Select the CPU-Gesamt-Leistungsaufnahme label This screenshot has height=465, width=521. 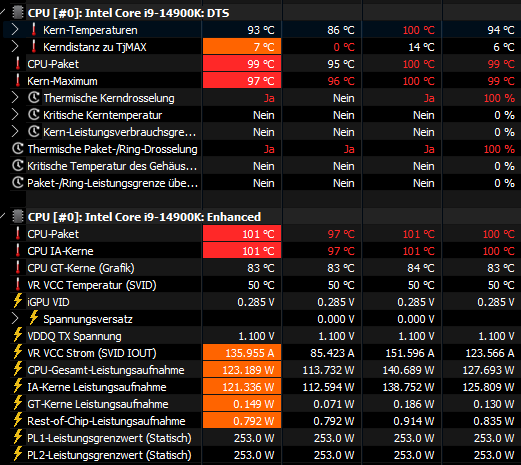(106, 370)
